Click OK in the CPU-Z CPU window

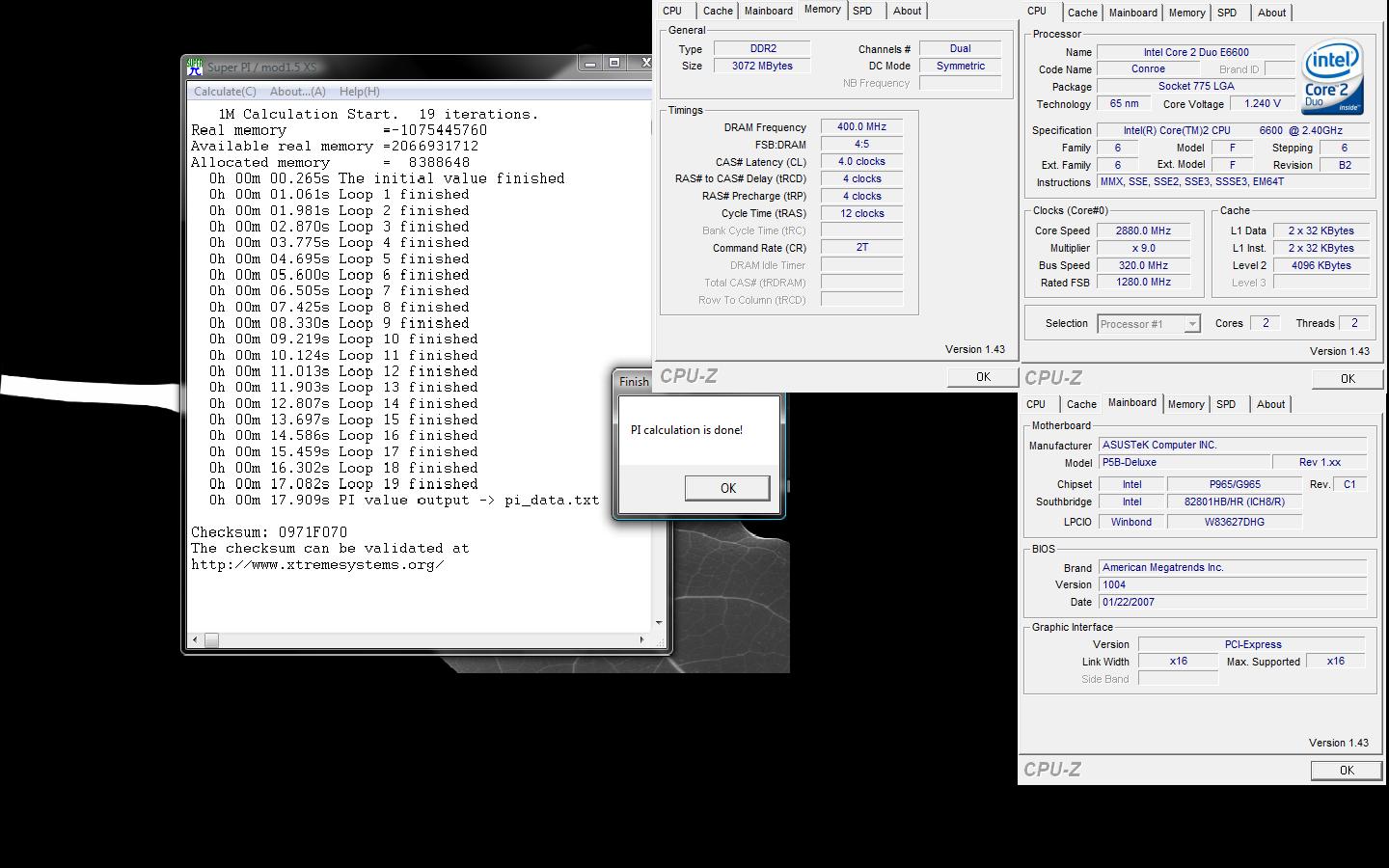coord(1348,379)
